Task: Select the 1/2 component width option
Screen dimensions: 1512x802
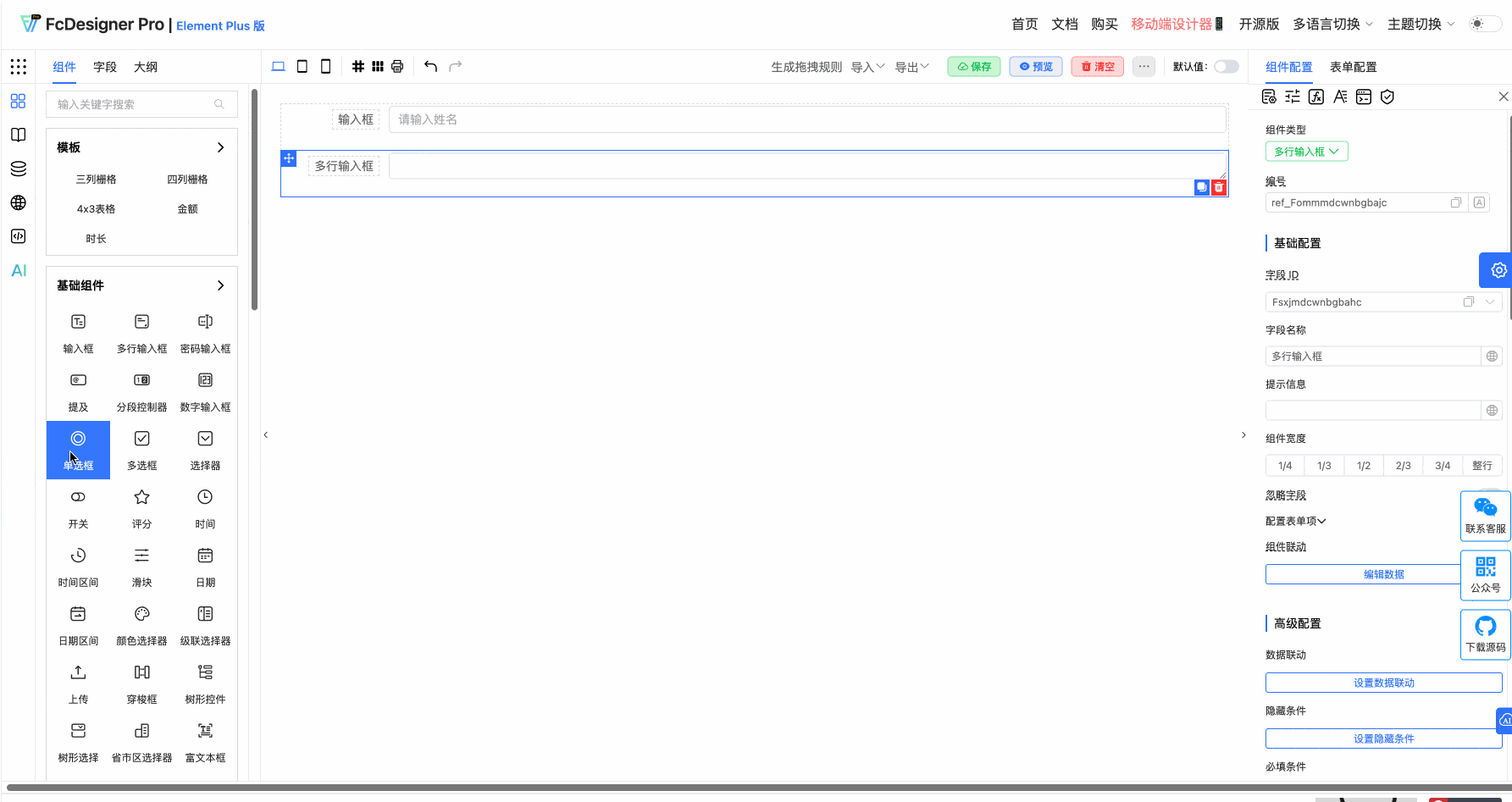Action: pyautogui.click(x=1364, y=465)
